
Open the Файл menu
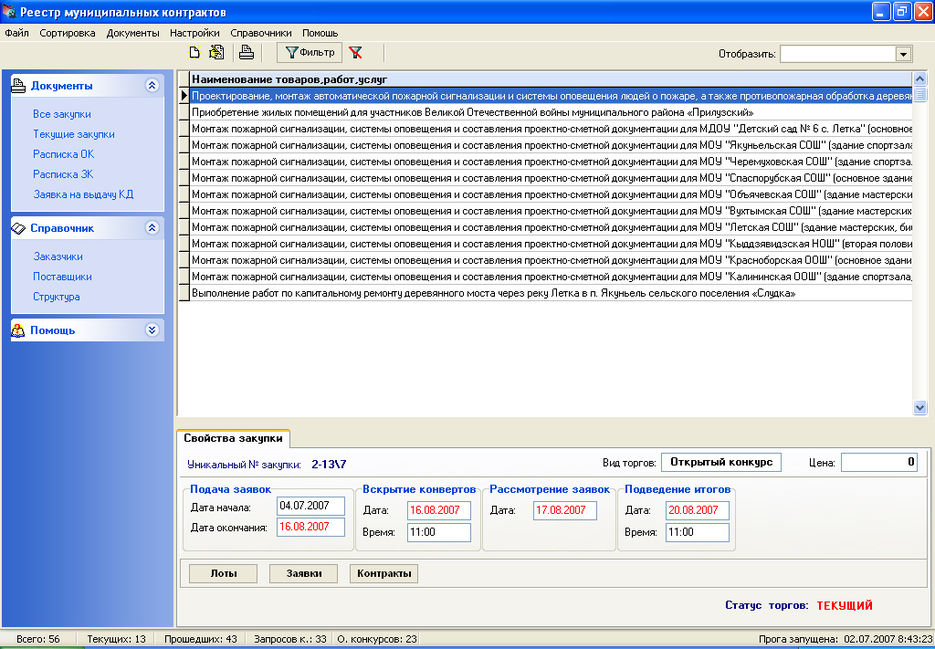point(17,33)
